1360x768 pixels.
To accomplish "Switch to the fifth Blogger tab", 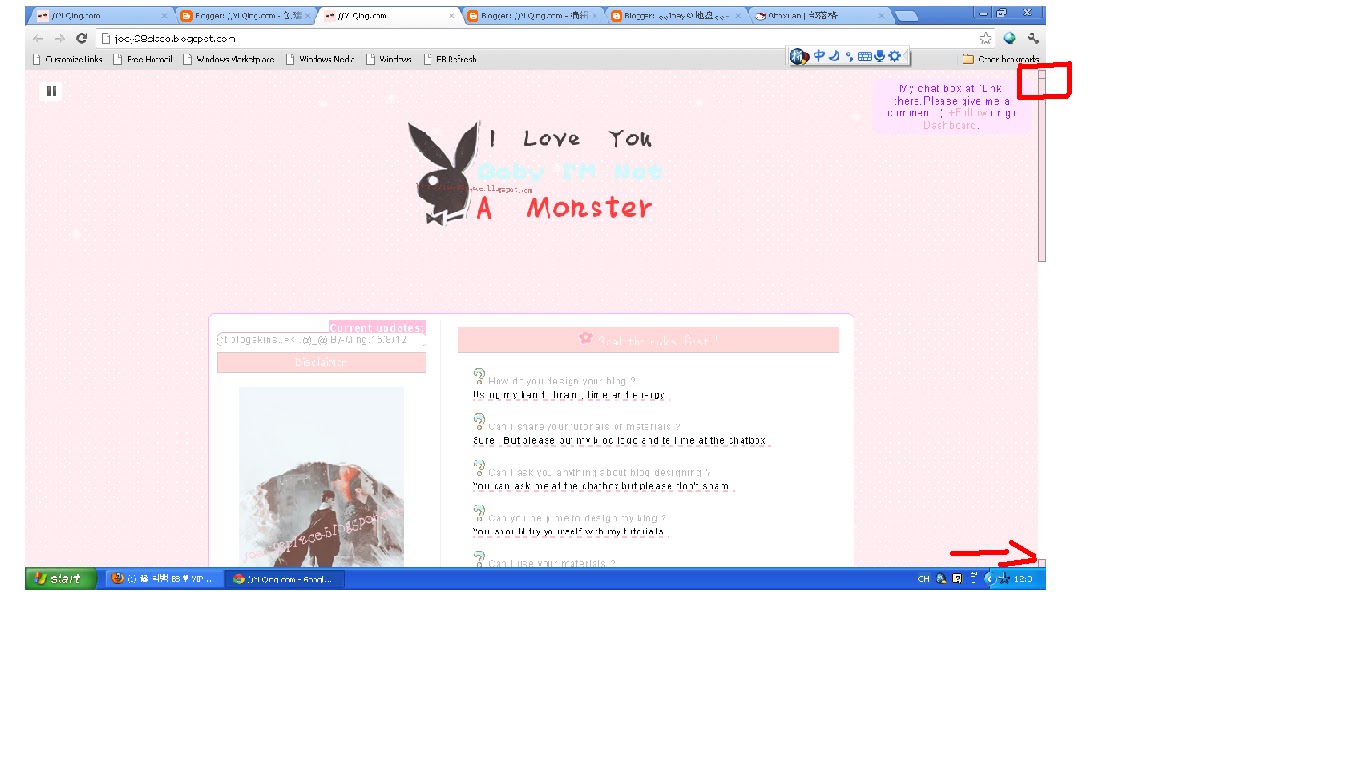I will pyautogui.click(x=676, y=16).
